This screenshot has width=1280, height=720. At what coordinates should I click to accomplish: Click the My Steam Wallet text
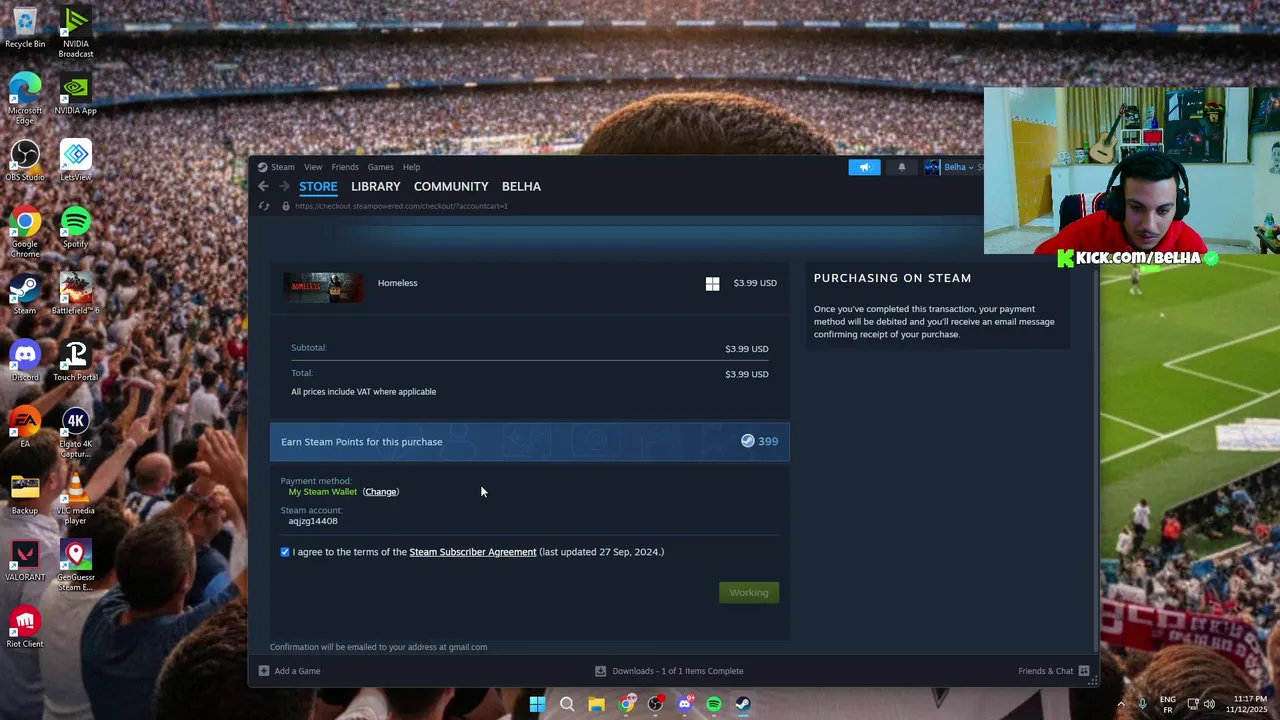(322, 492)
